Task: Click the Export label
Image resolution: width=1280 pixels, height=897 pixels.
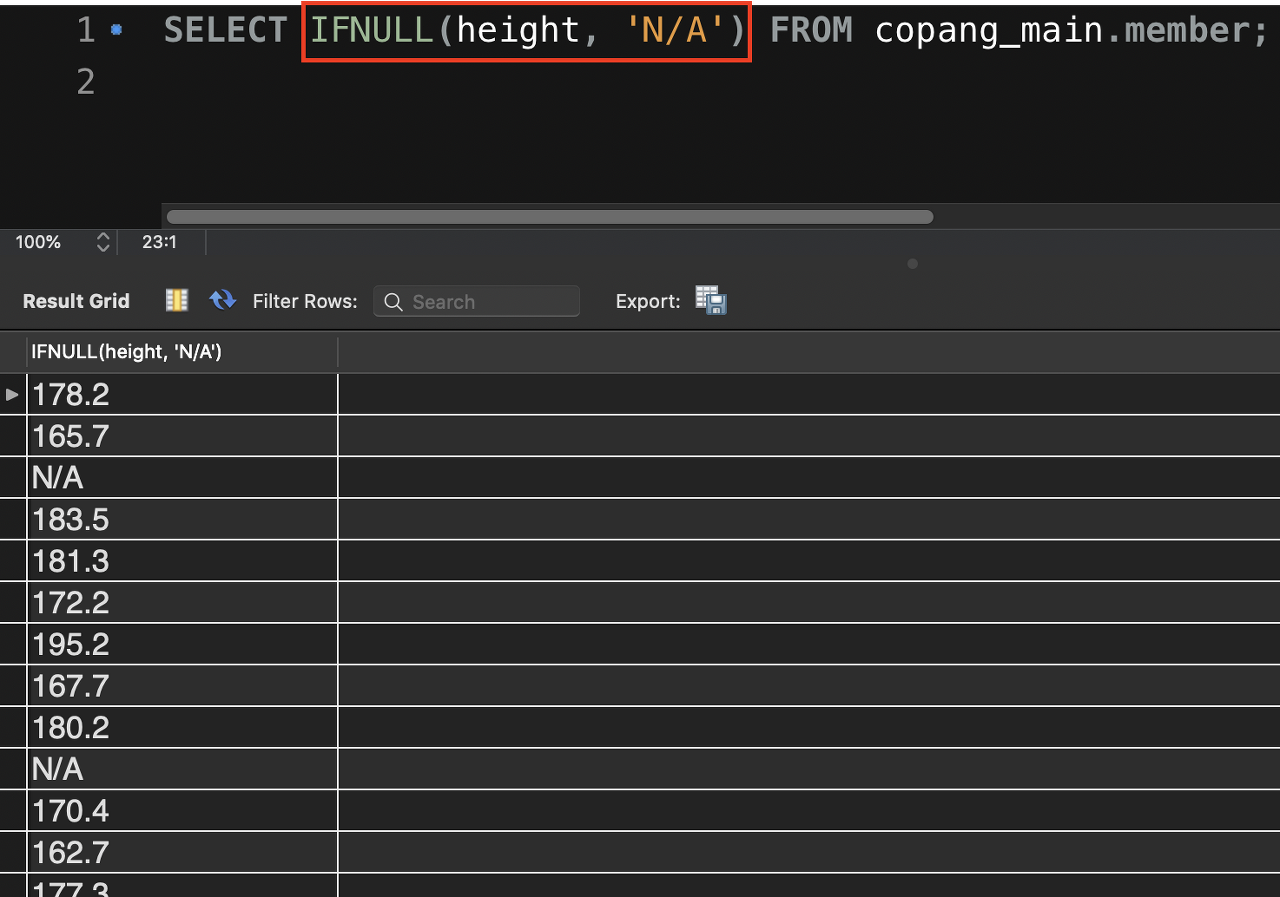Action: coord(648,301)
